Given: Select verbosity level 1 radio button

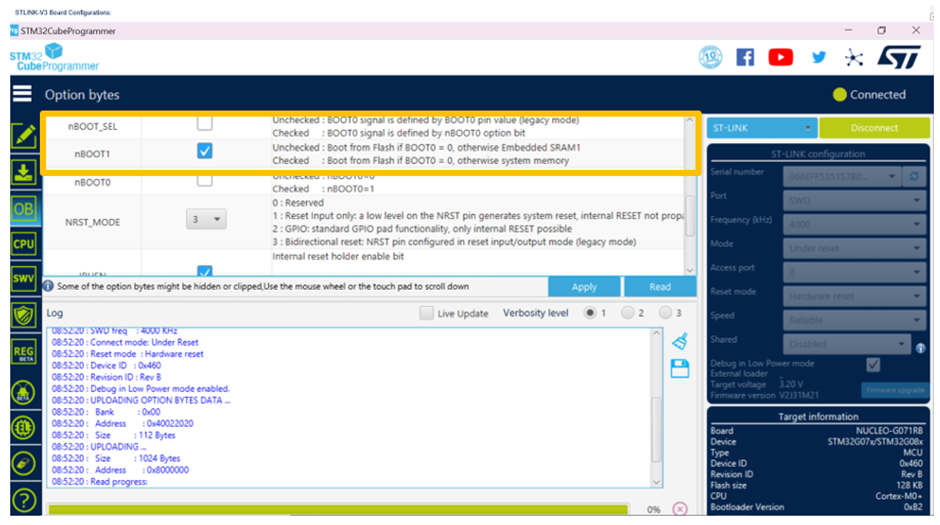Looking at the screenshot, I should pos(590,312).
